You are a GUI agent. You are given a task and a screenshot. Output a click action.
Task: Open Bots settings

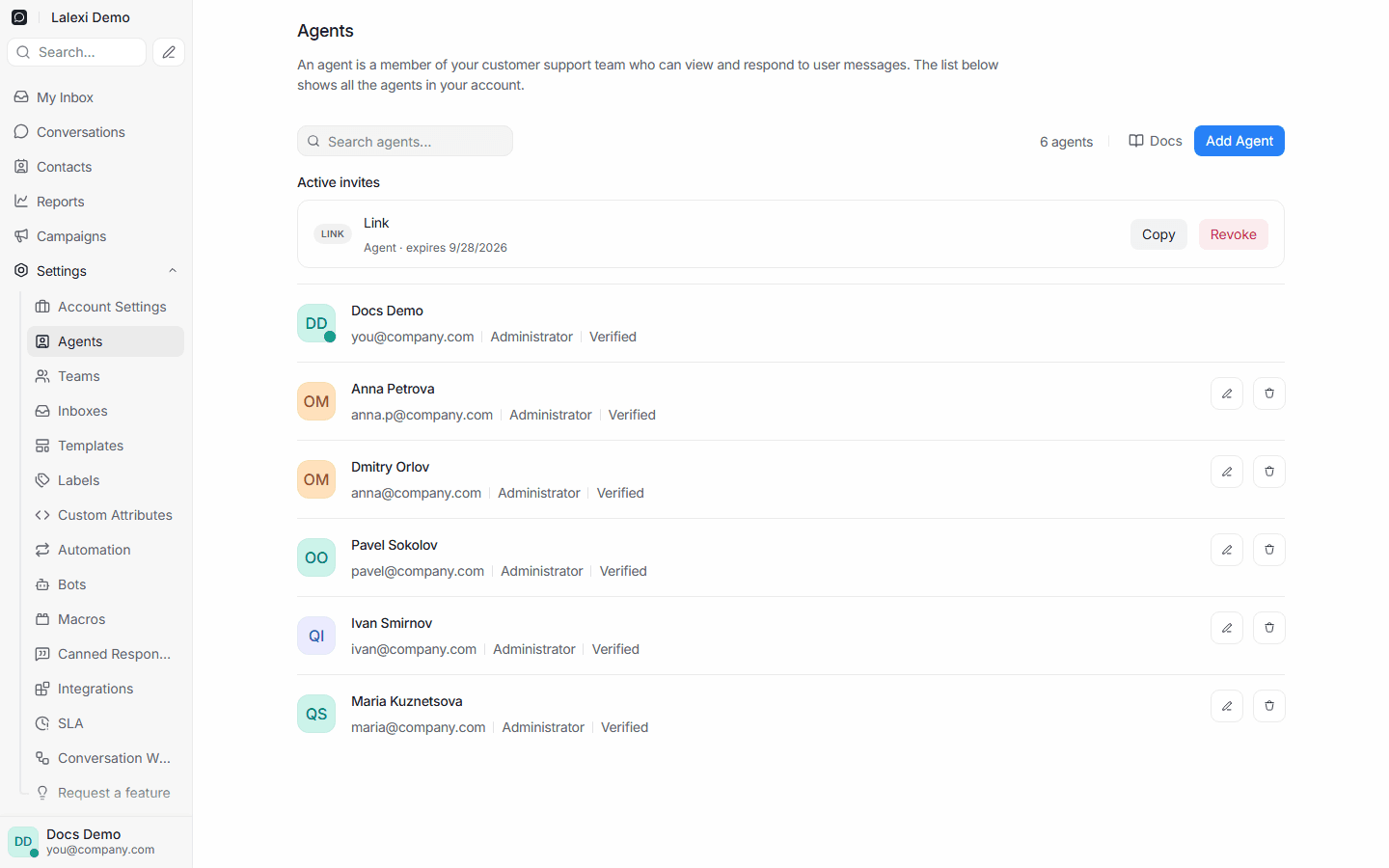point(106,584)
